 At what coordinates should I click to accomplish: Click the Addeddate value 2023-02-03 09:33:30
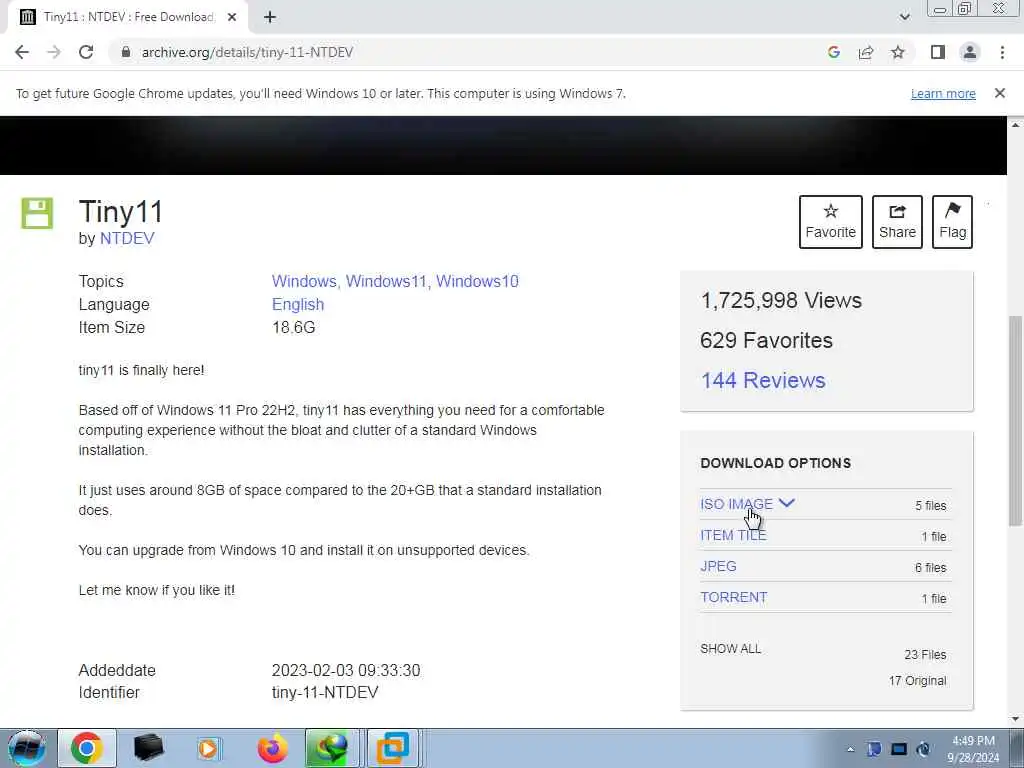point(346,671)
